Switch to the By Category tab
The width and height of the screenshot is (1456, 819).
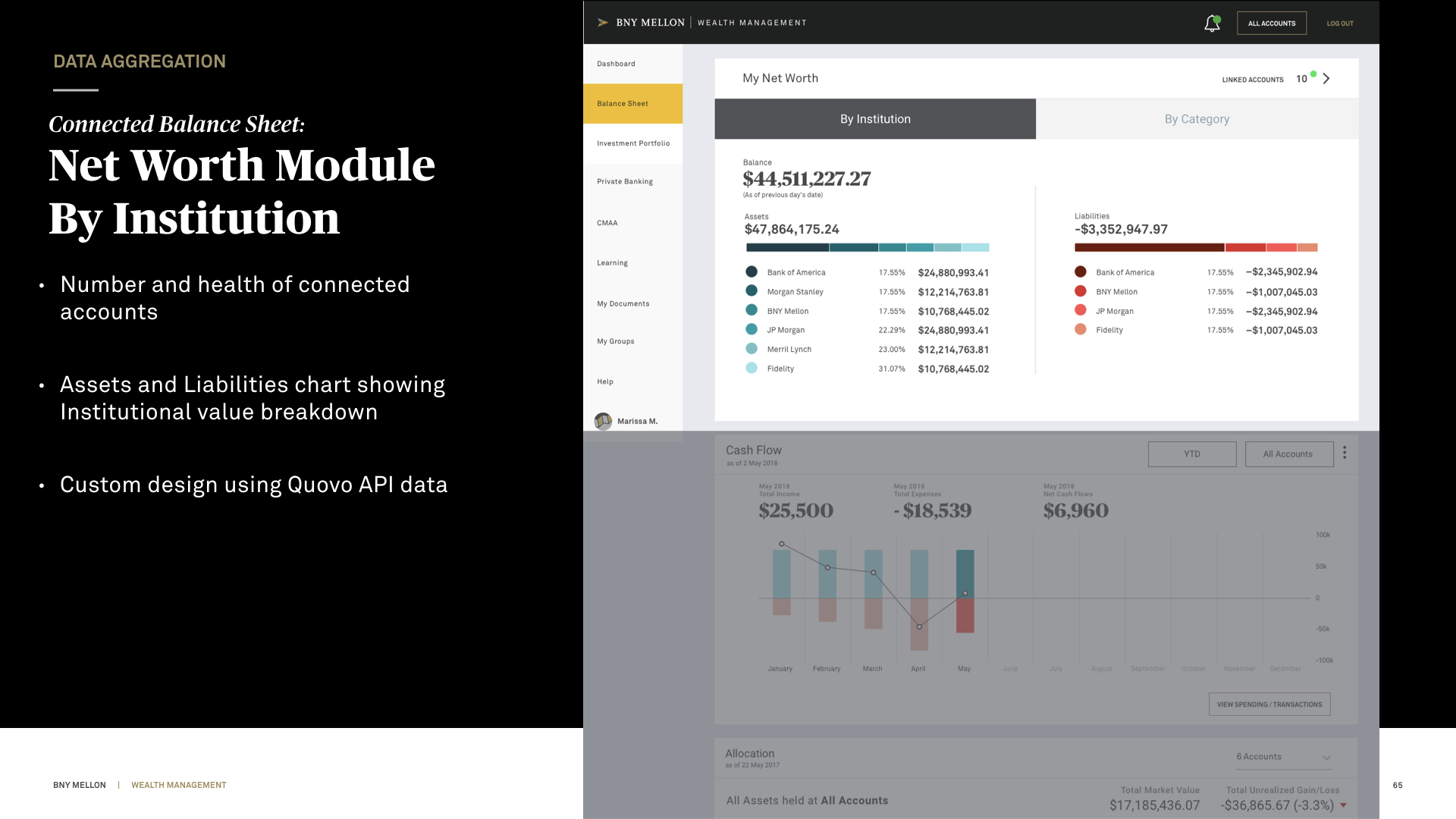[x=1197, y=119]
